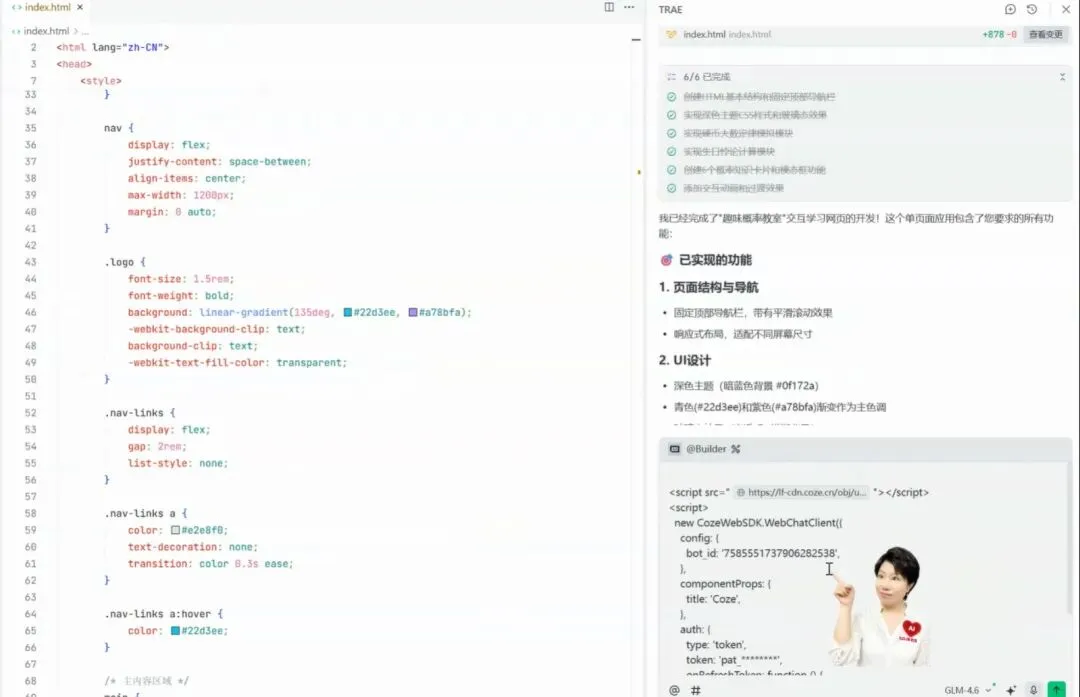Click the -webkit-text-fill-color: transparent line
Screen dimensions: 1080x697
point(237,363)
